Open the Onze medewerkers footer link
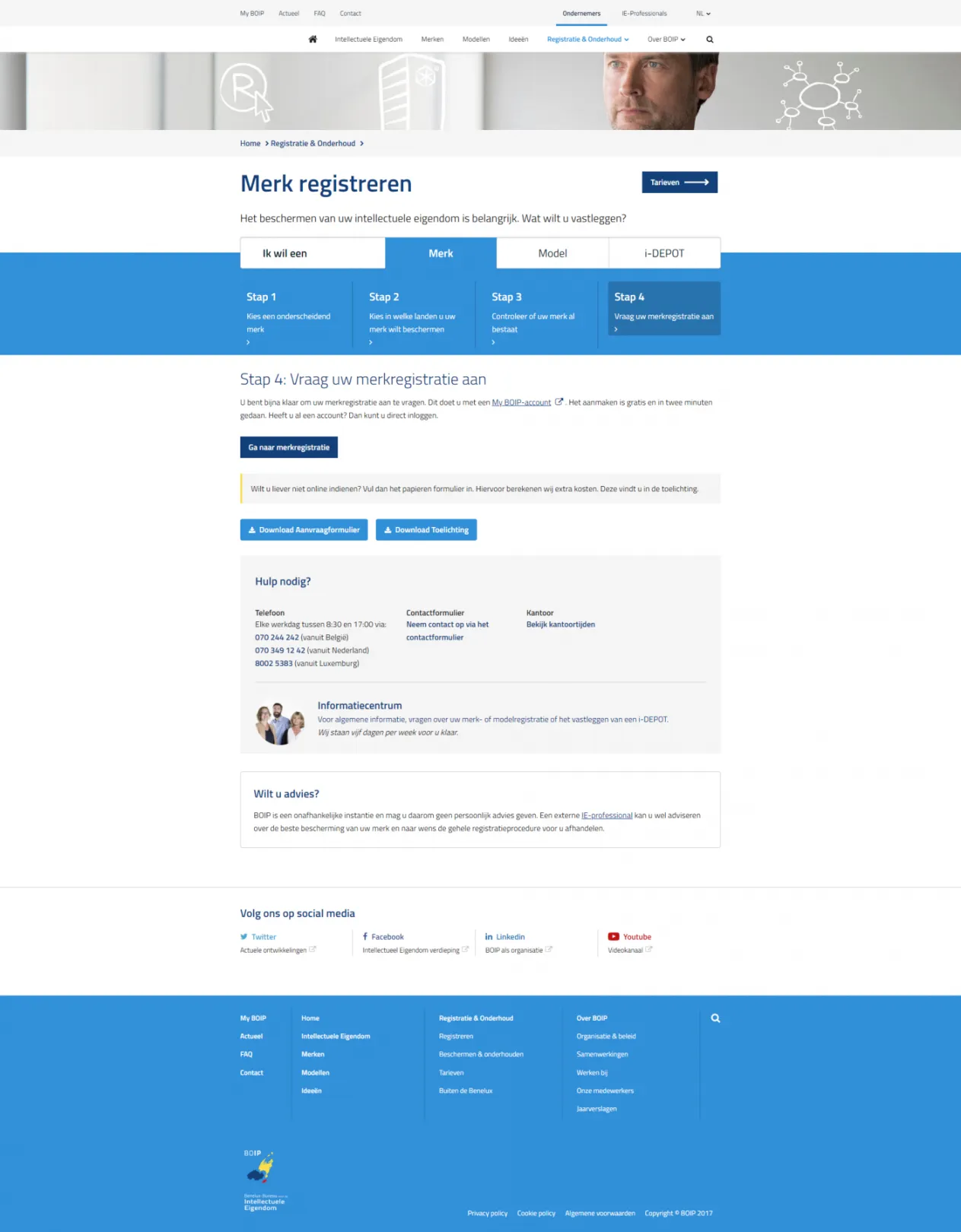 pyautogui.click(x=605, y=1091)
